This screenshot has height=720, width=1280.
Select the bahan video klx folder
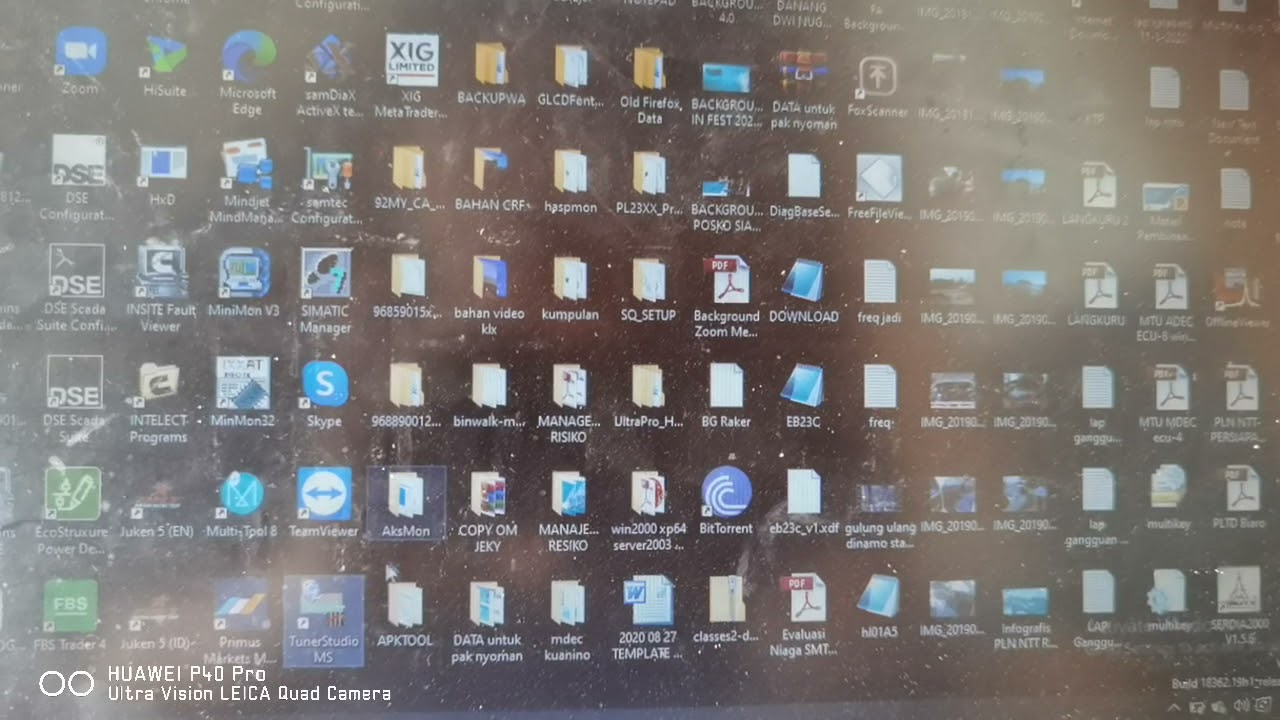coord(490,293)
